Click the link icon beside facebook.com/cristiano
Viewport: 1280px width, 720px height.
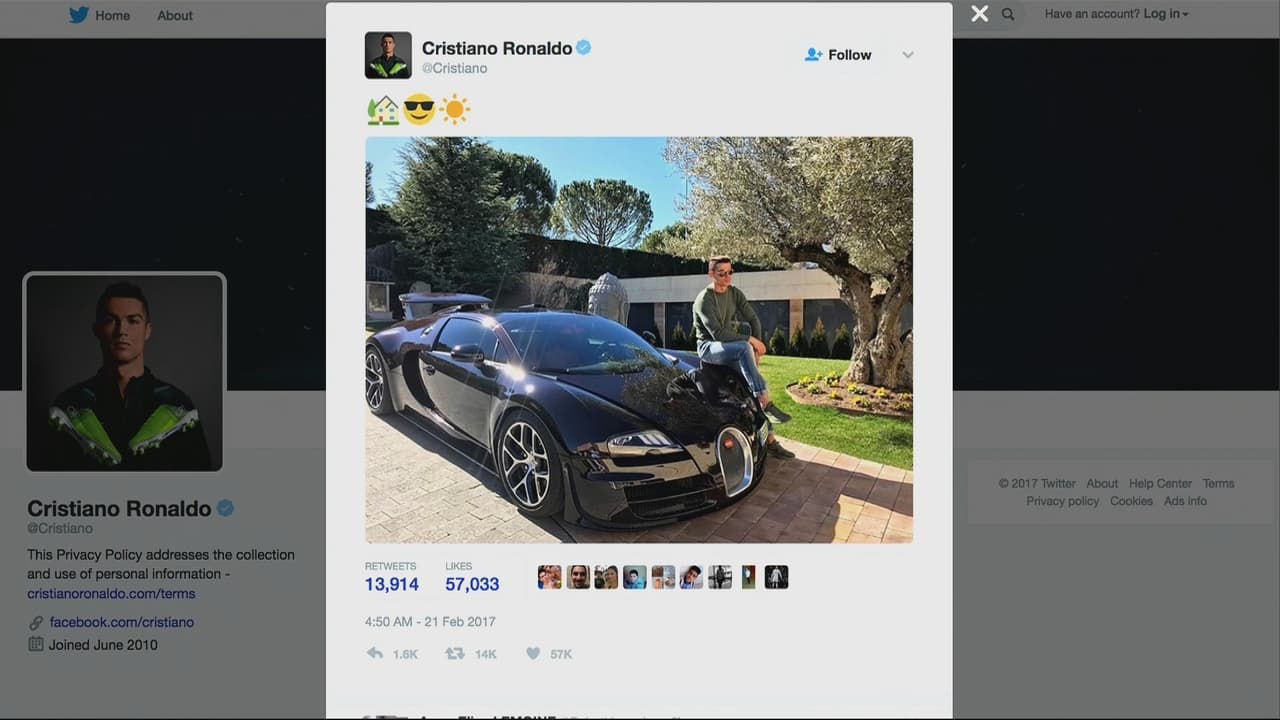click(36, 622)
